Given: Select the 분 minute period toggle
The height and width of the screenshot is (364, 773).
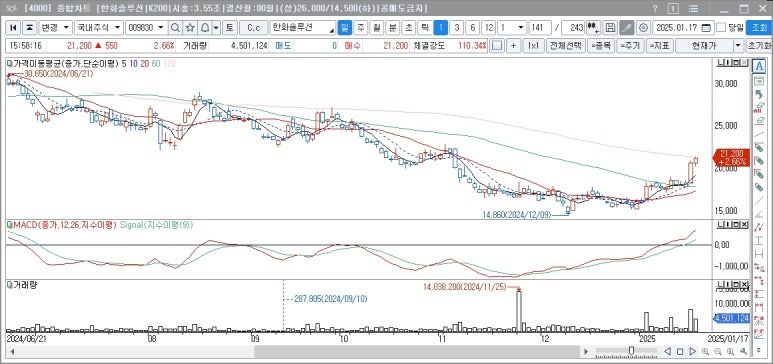Looking at the screenshot, I should [x=393, y=28].
